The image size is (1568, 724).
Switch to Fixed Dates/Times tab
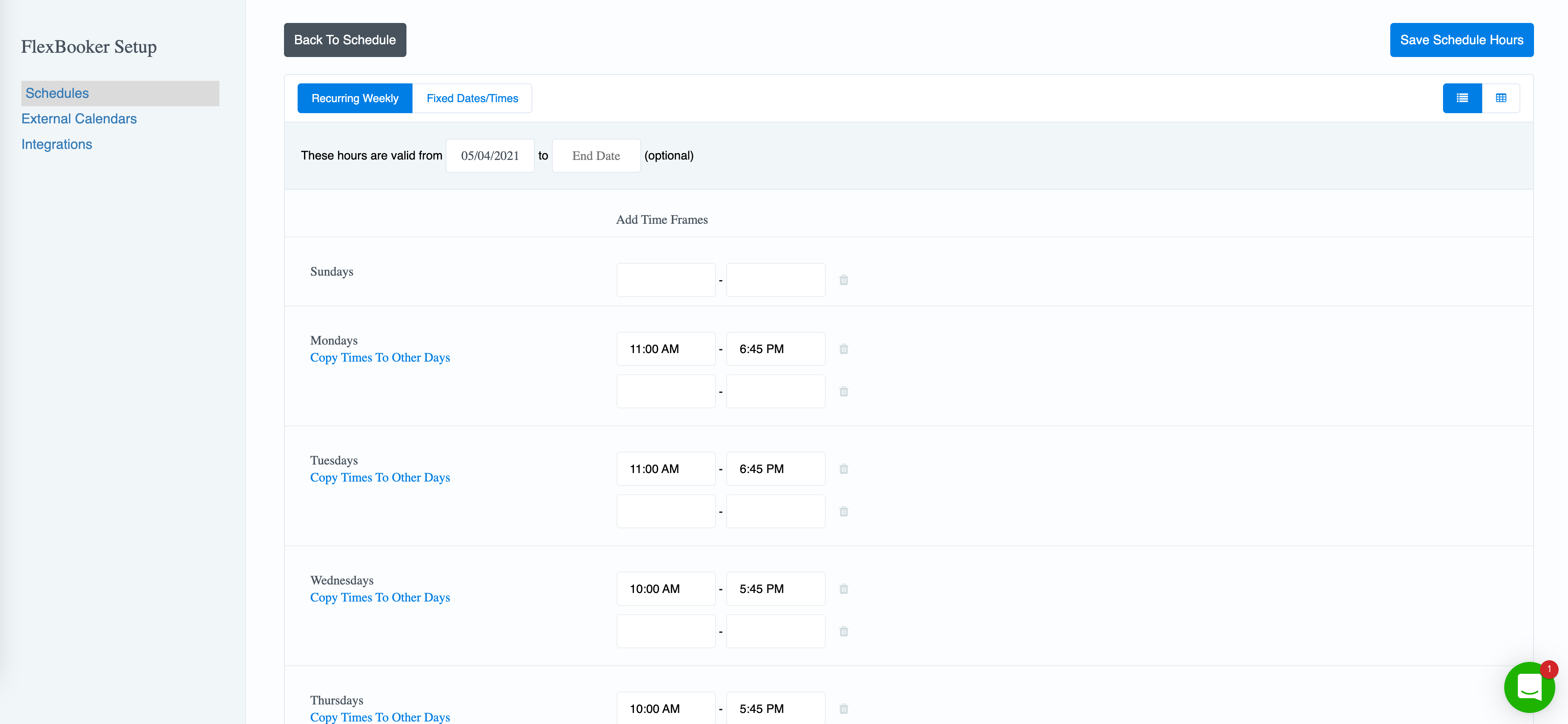click(472, 98)
